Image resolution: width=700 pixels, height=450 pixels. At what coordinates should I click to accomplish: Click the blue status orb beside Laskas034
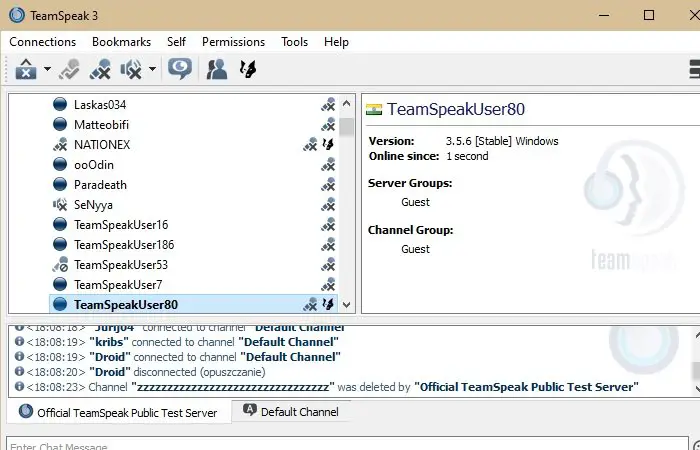[60, 104]
